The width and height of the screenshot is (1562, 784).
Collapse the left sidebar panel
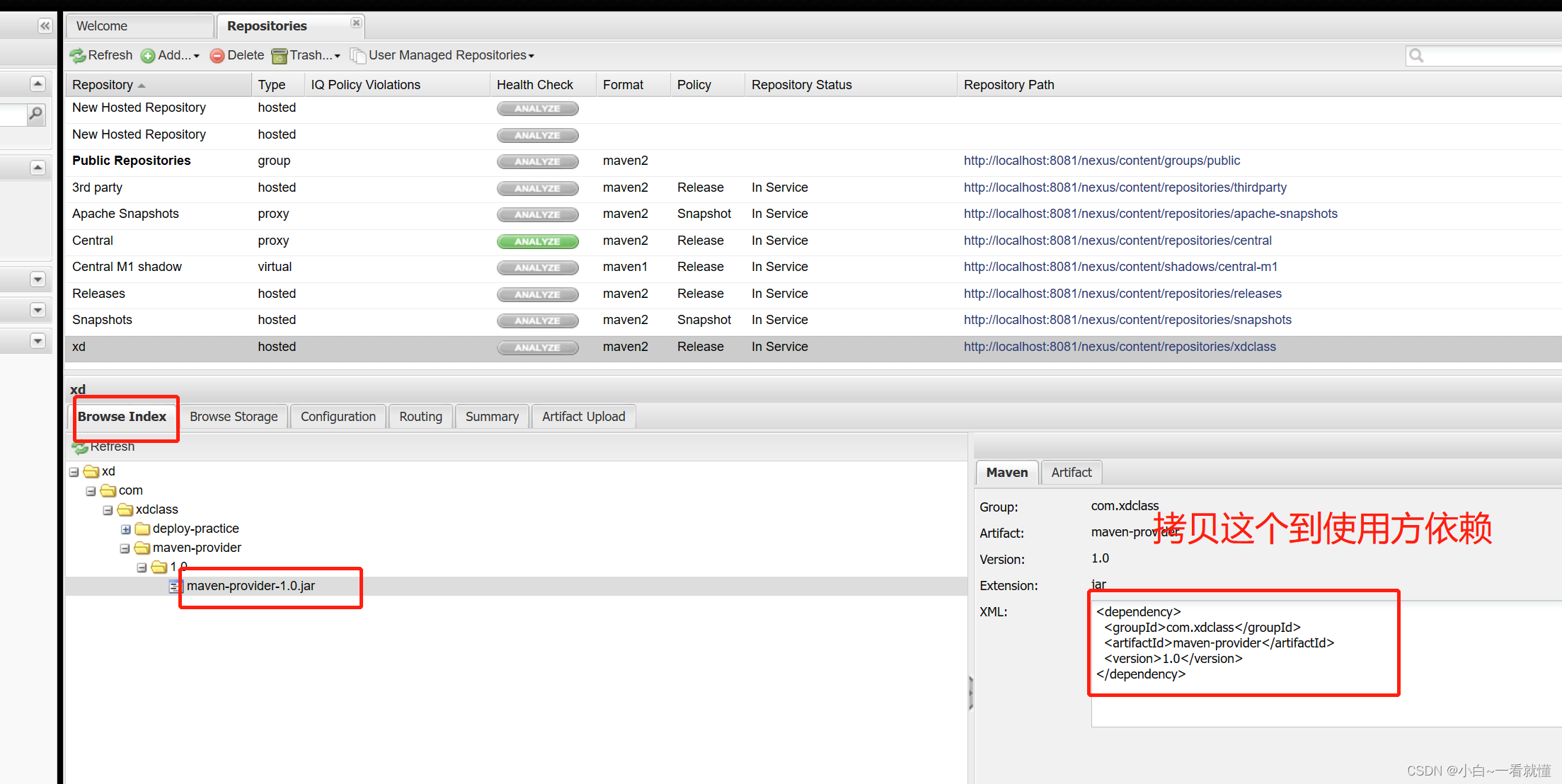(x=45, y=26)
